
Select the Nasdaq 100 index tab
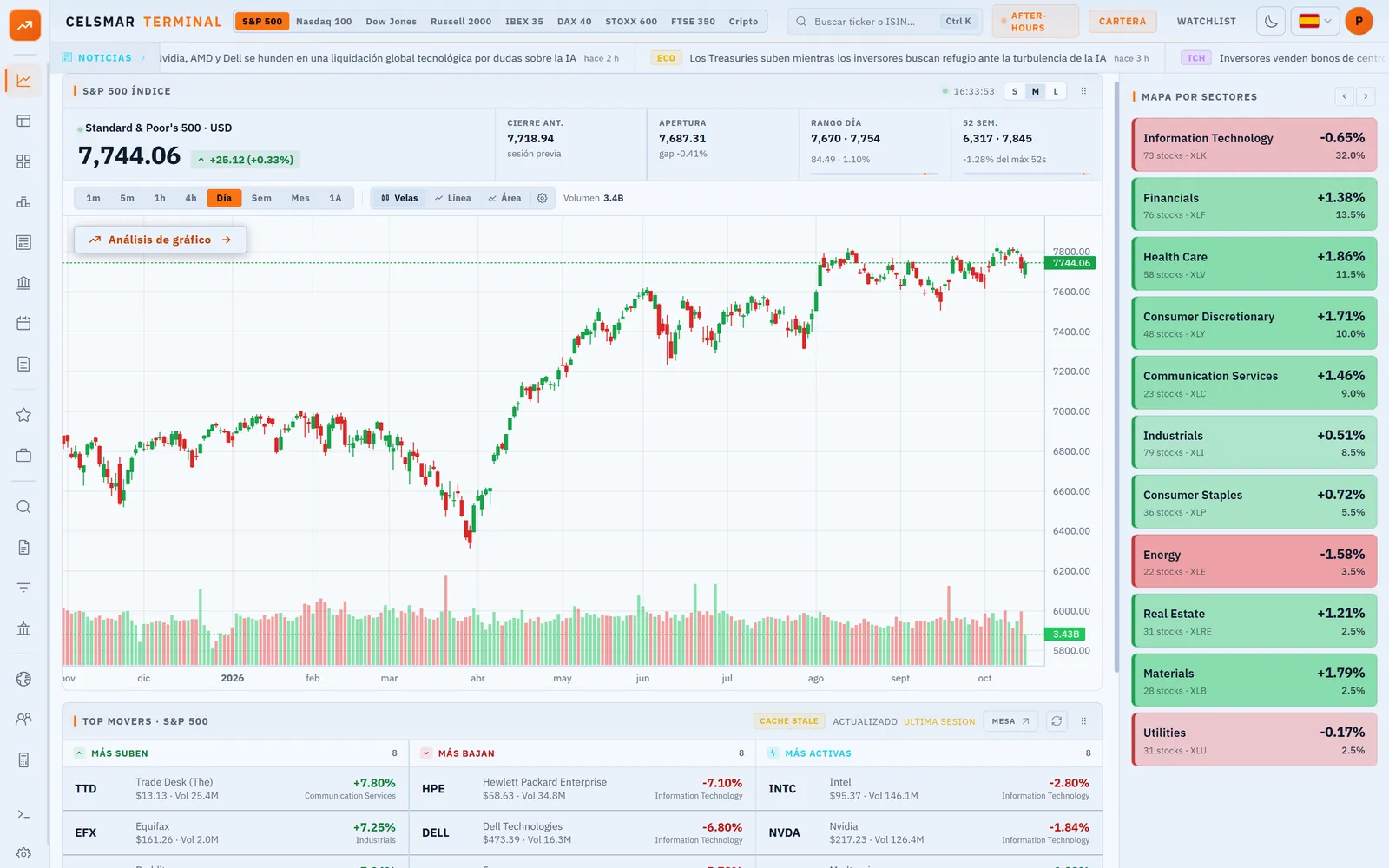point(324,22)
